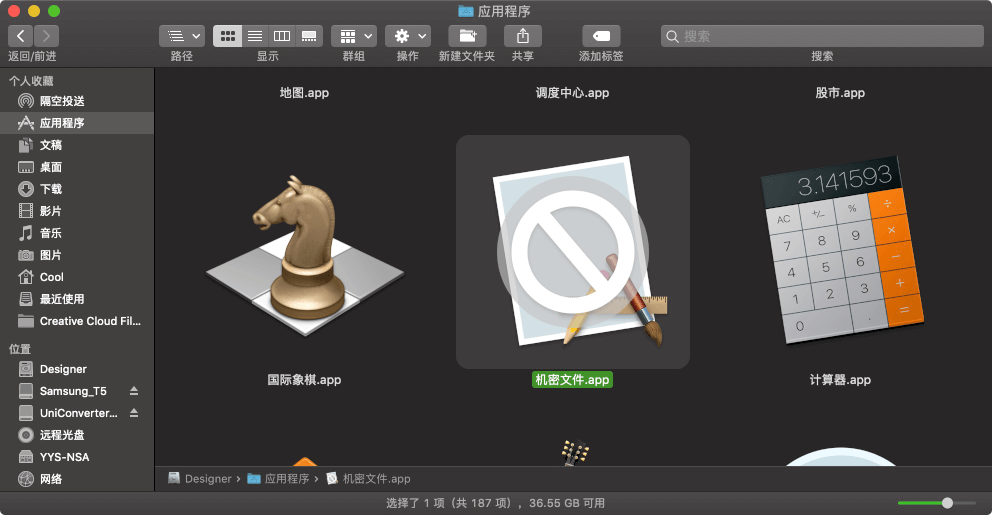Click 应用程序 in the path bar
This screenshot has height=515, width=992.
pyautogui.click(x=279, y=479)
